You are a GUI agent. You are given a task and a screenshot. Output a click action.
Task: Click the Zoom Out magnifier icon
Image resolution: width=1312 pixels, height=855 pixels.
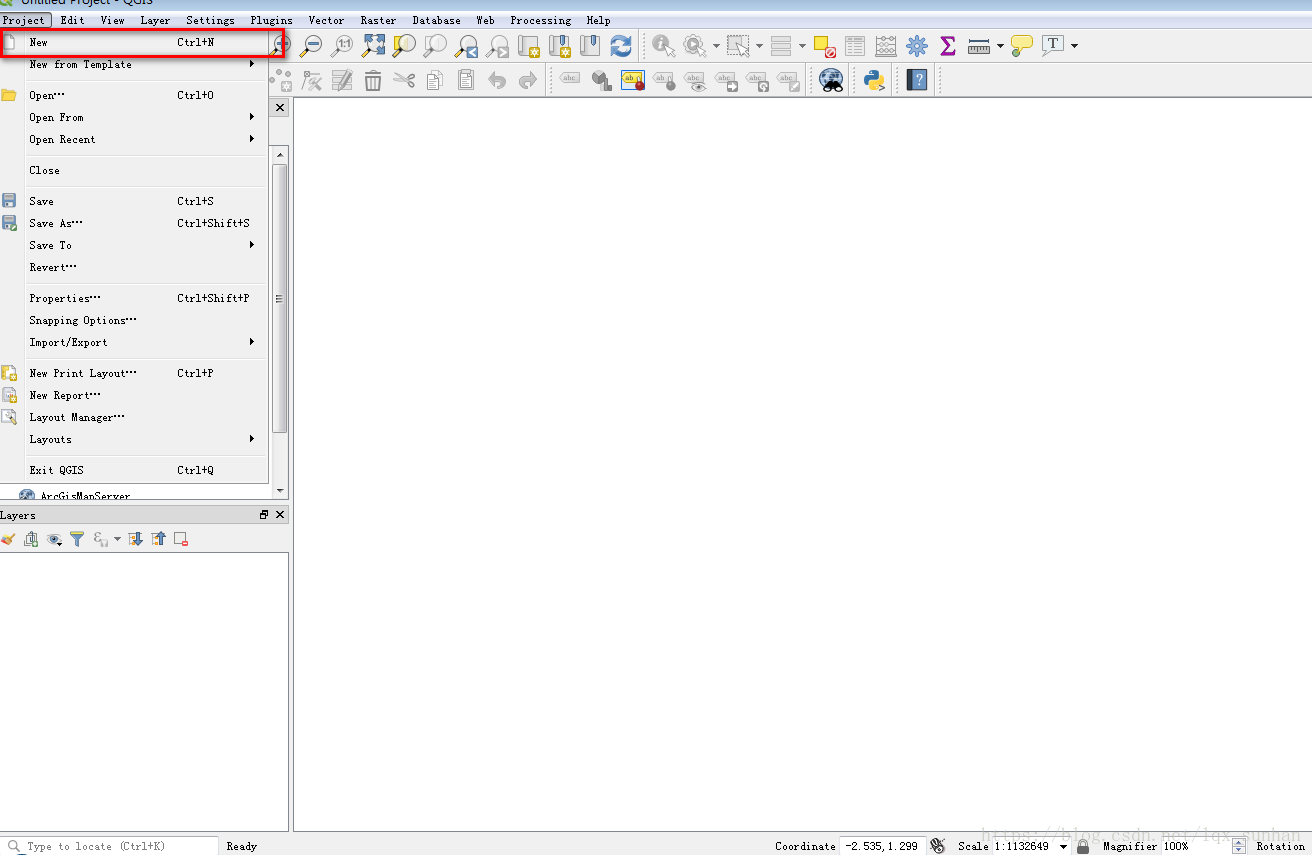point(311,45)
